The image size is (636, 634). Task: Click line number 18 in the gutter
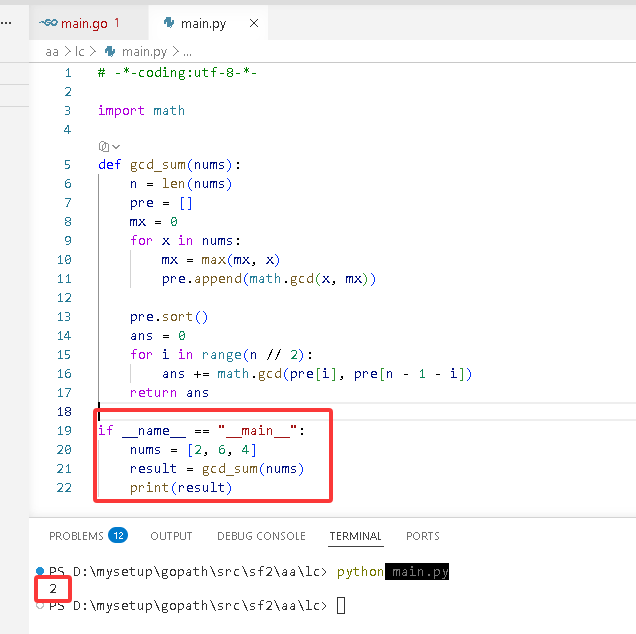64,412
